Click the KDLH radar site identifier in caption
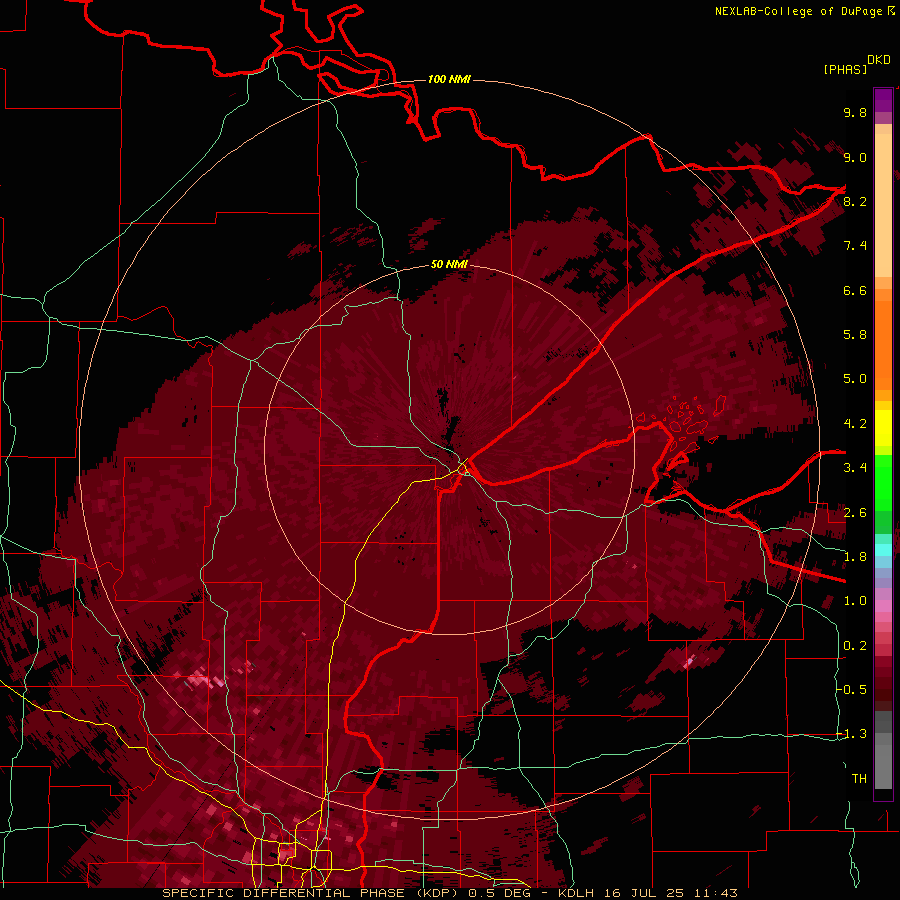The image size is (900, 900). click(577, 893)
